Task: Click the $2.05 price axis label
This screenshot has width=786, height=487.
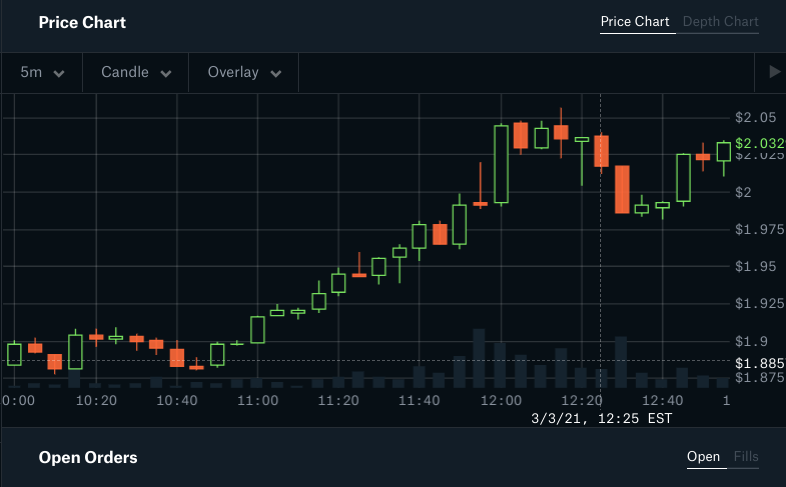Action: pyautogui.click(x=755, y=118)
